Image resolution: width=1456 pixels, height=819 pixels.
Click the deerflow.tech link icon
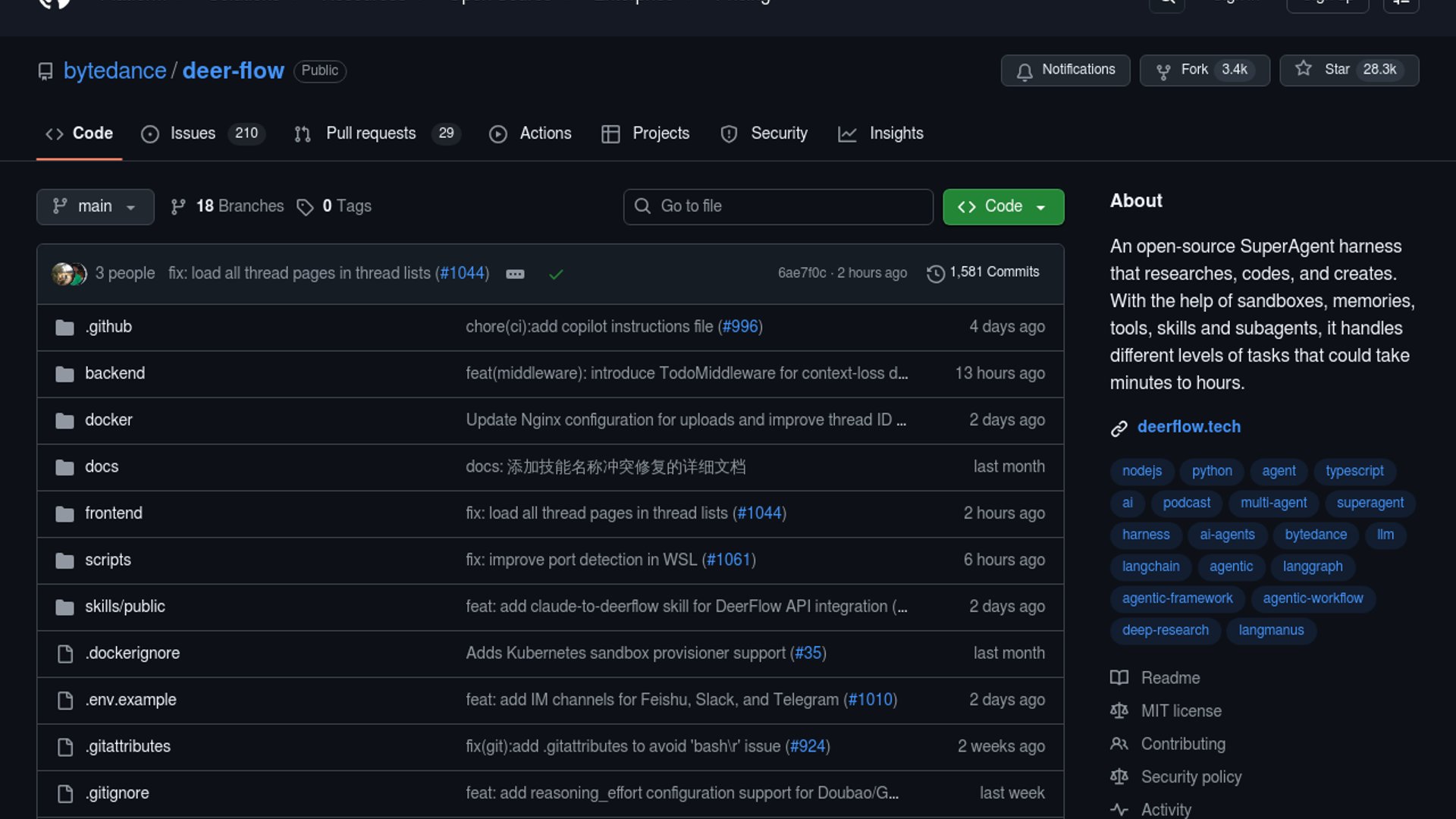1119,428
